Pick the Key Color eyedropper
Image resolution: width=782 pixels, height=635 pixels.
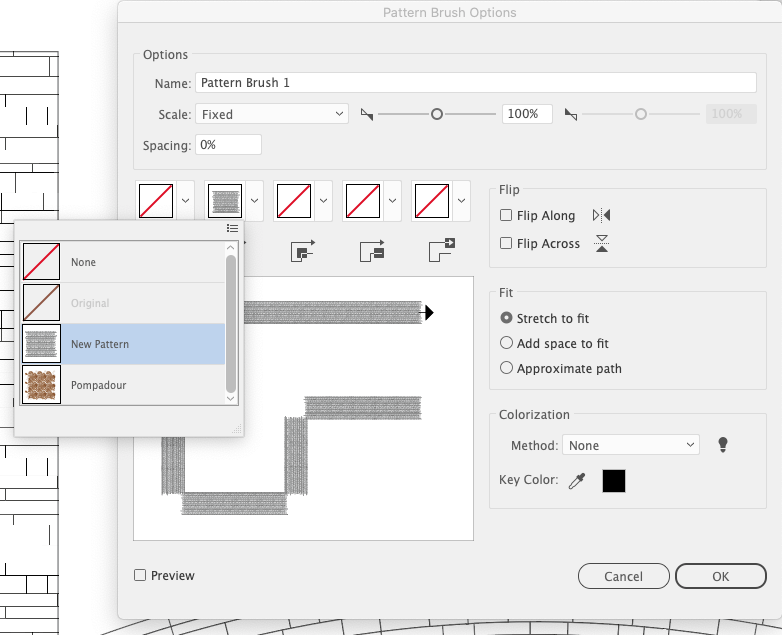[576, 481]
